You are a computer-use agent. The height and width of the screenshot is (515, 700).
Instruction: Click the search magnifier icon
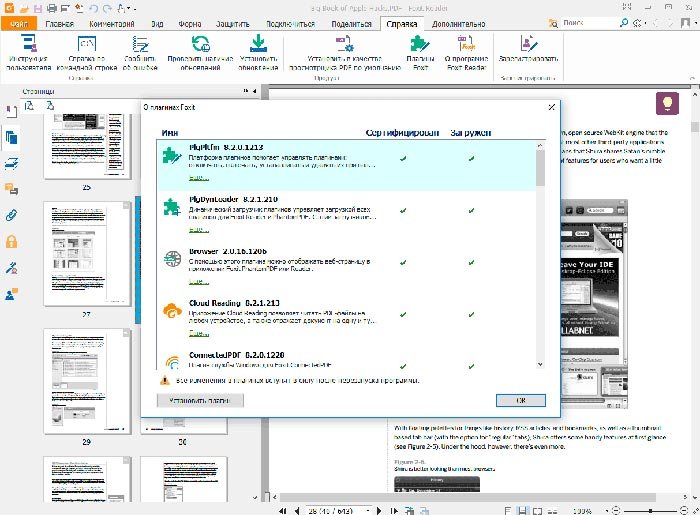coord(624,23)
